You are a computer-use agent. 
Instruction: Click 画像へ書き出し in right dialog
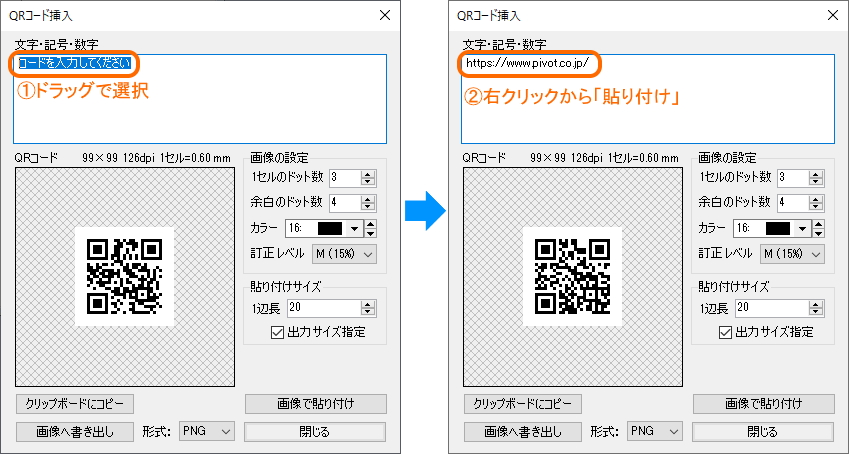[523, 432]
